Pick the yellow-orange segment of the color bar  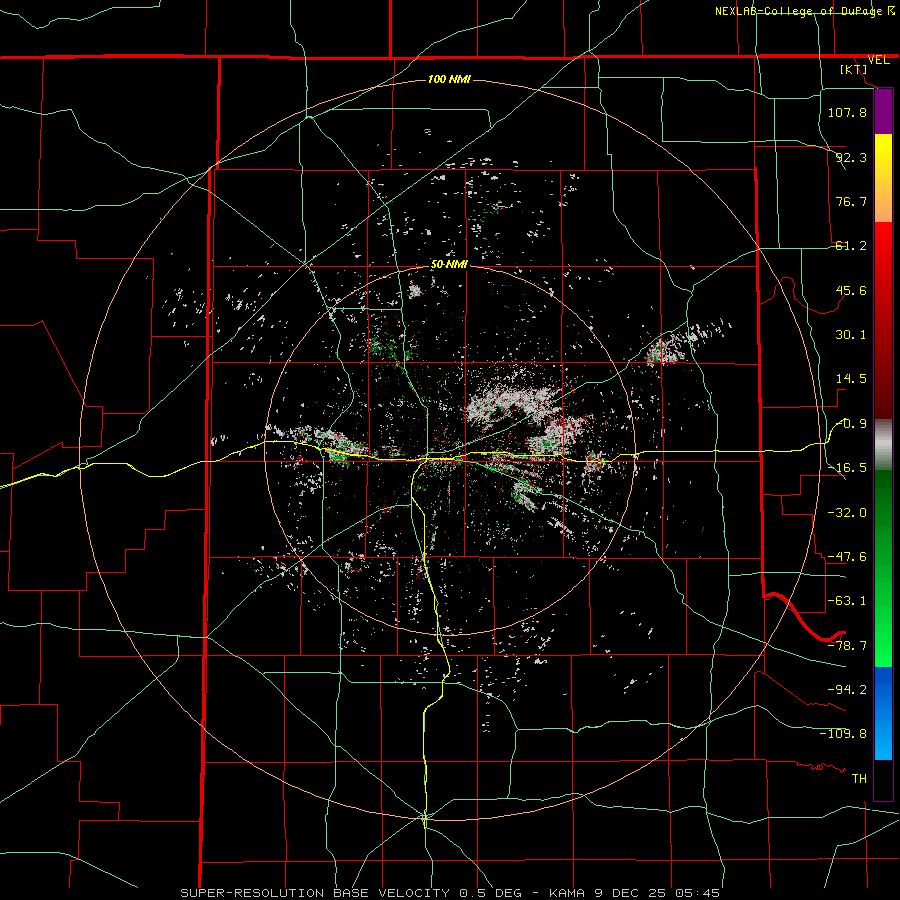883,178
